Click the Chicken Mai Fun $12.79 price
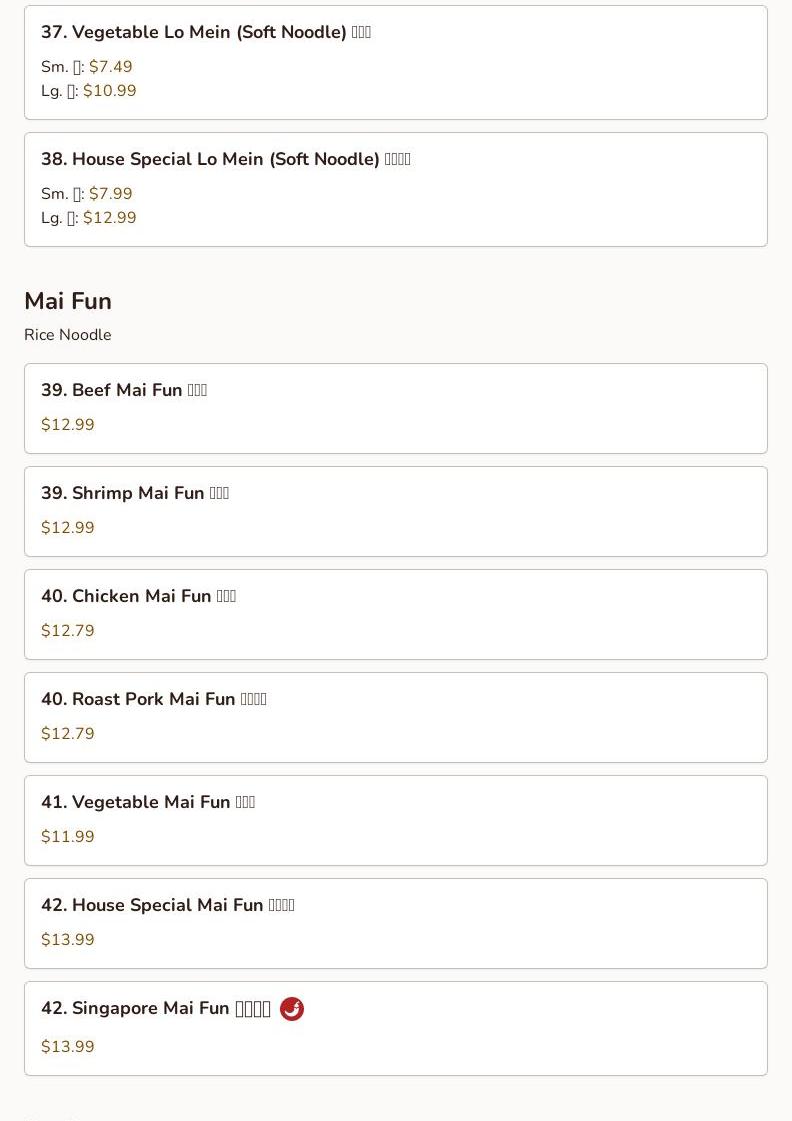Viewport: 792px width, 1121px height. tap(68, 631)
